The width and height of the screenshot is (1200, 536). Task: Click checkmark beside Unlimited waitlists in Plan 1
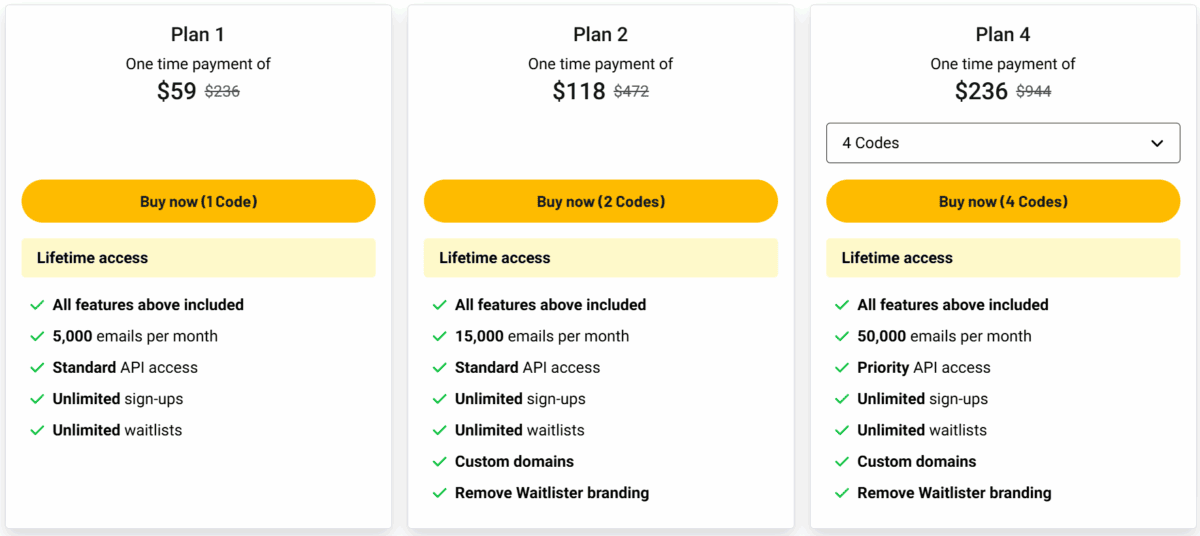(x=37, y=430)
